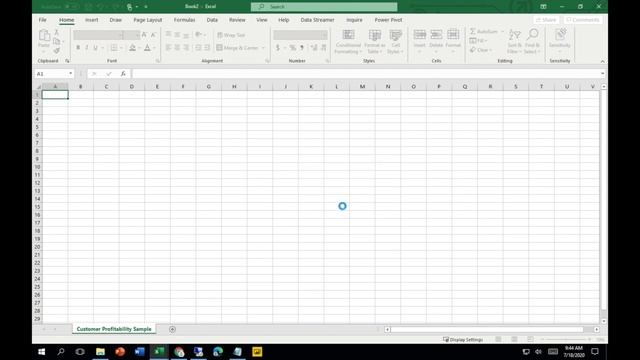The image size is (640, 360).
Task: Click the Cut scissors icon
Action: [57, 33]
